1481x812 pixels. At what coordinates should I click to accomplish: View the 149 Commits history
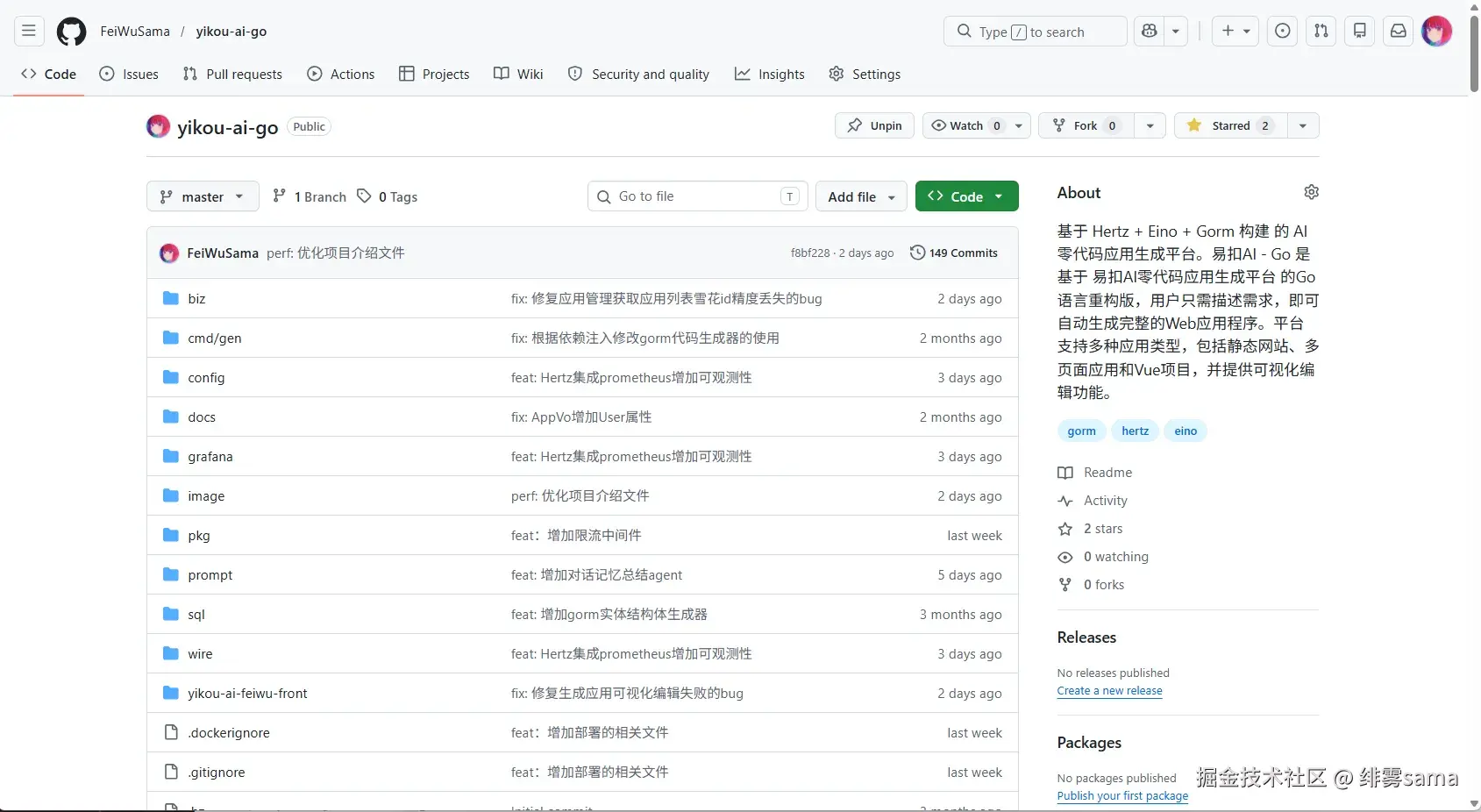click(954, 253)
